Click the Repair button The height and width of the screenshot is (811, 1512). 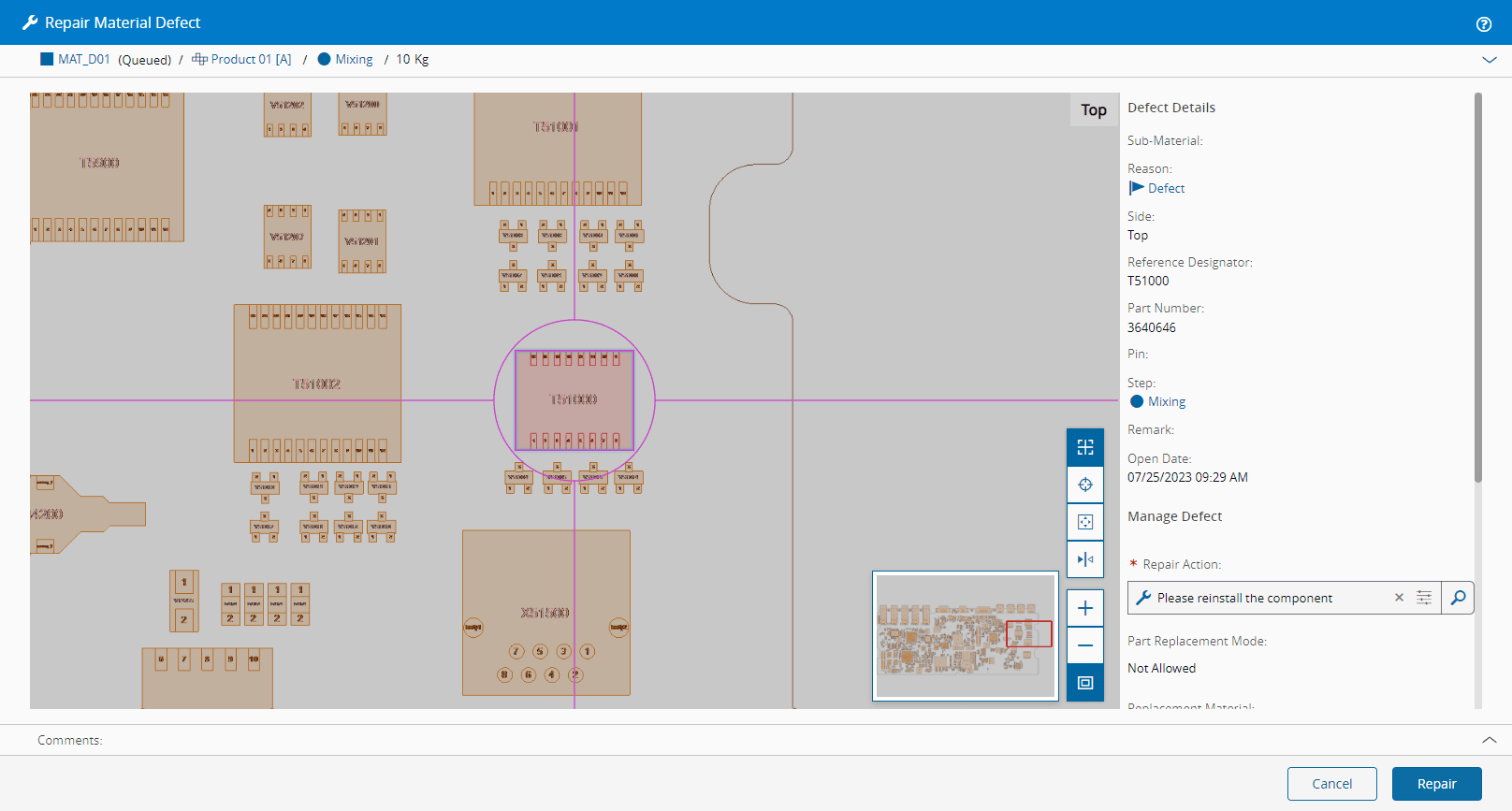(1436, 784)
